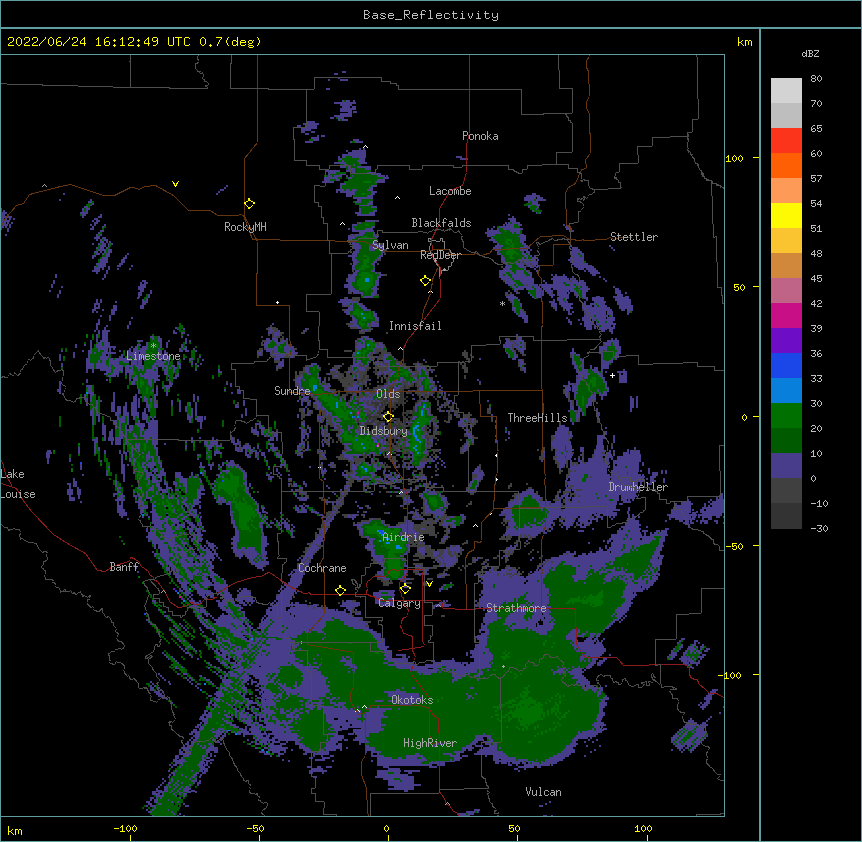Click the Airdrie city label

403,537
